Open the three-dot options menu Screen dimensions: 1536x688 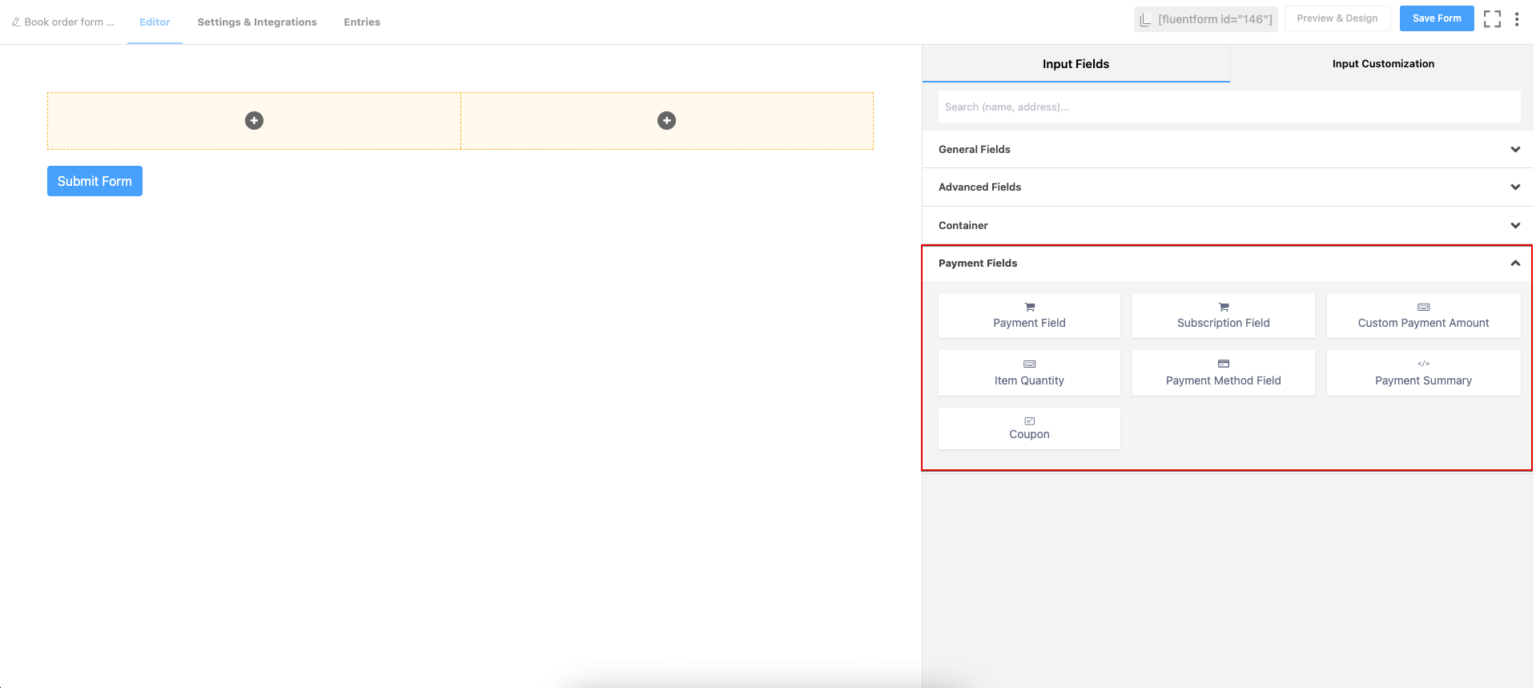click(x=1517, y=18)
